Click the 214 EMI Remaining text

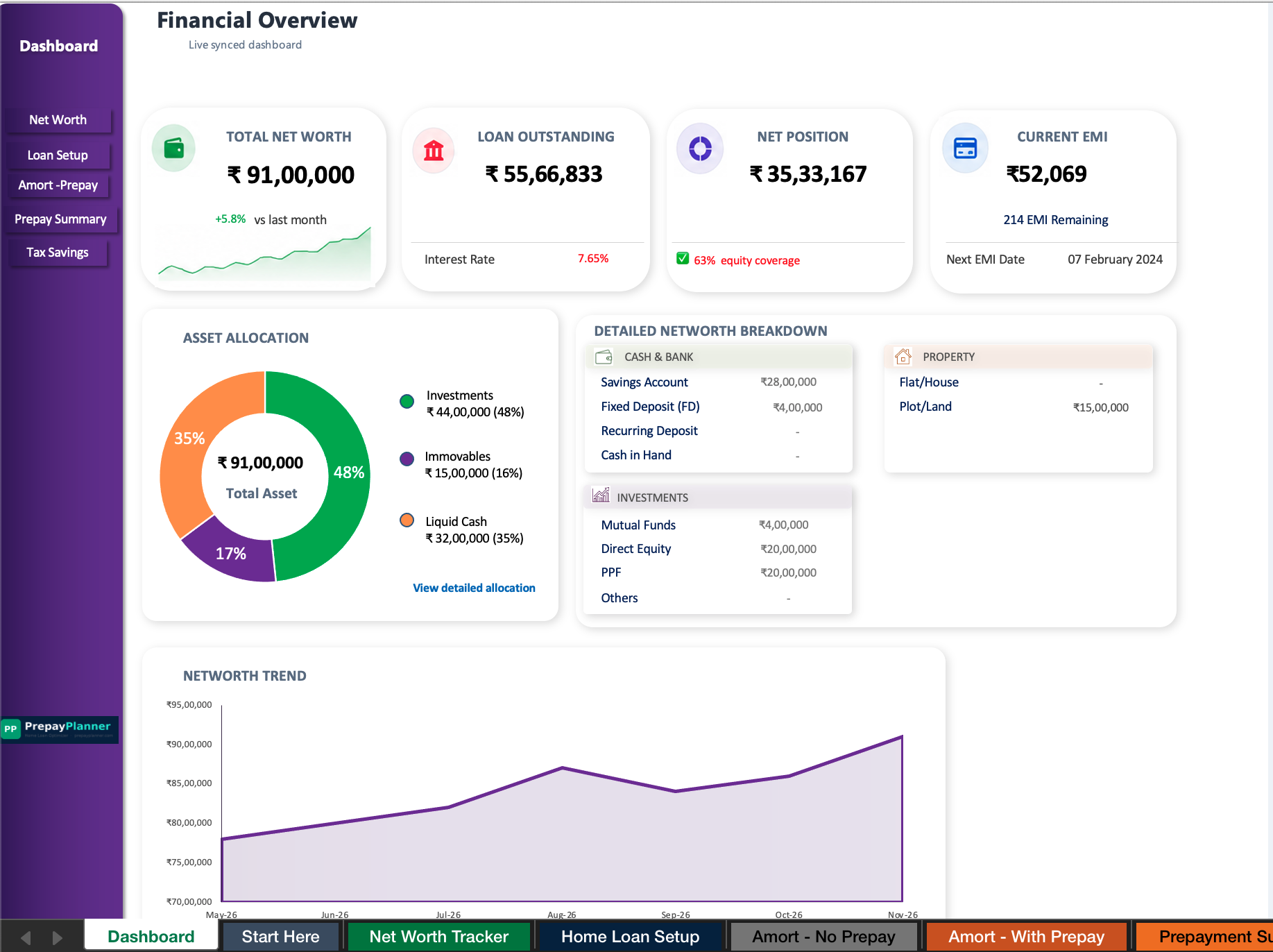coord(1055,220)
